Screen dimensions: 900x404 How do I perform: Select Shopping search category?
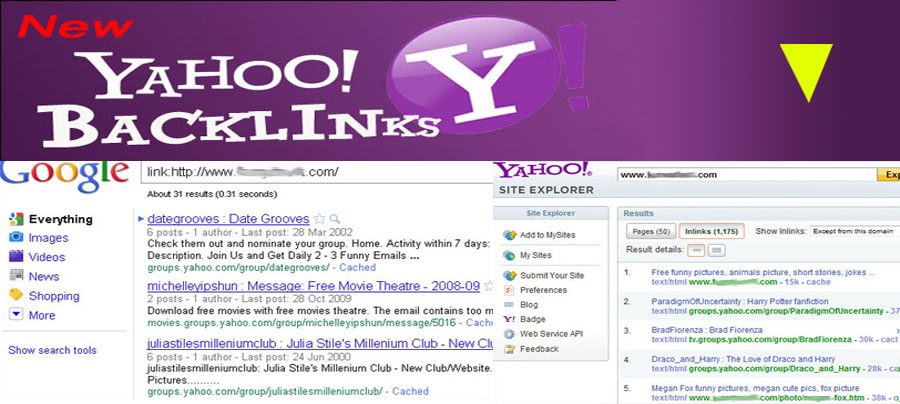(x=54, y=296)
